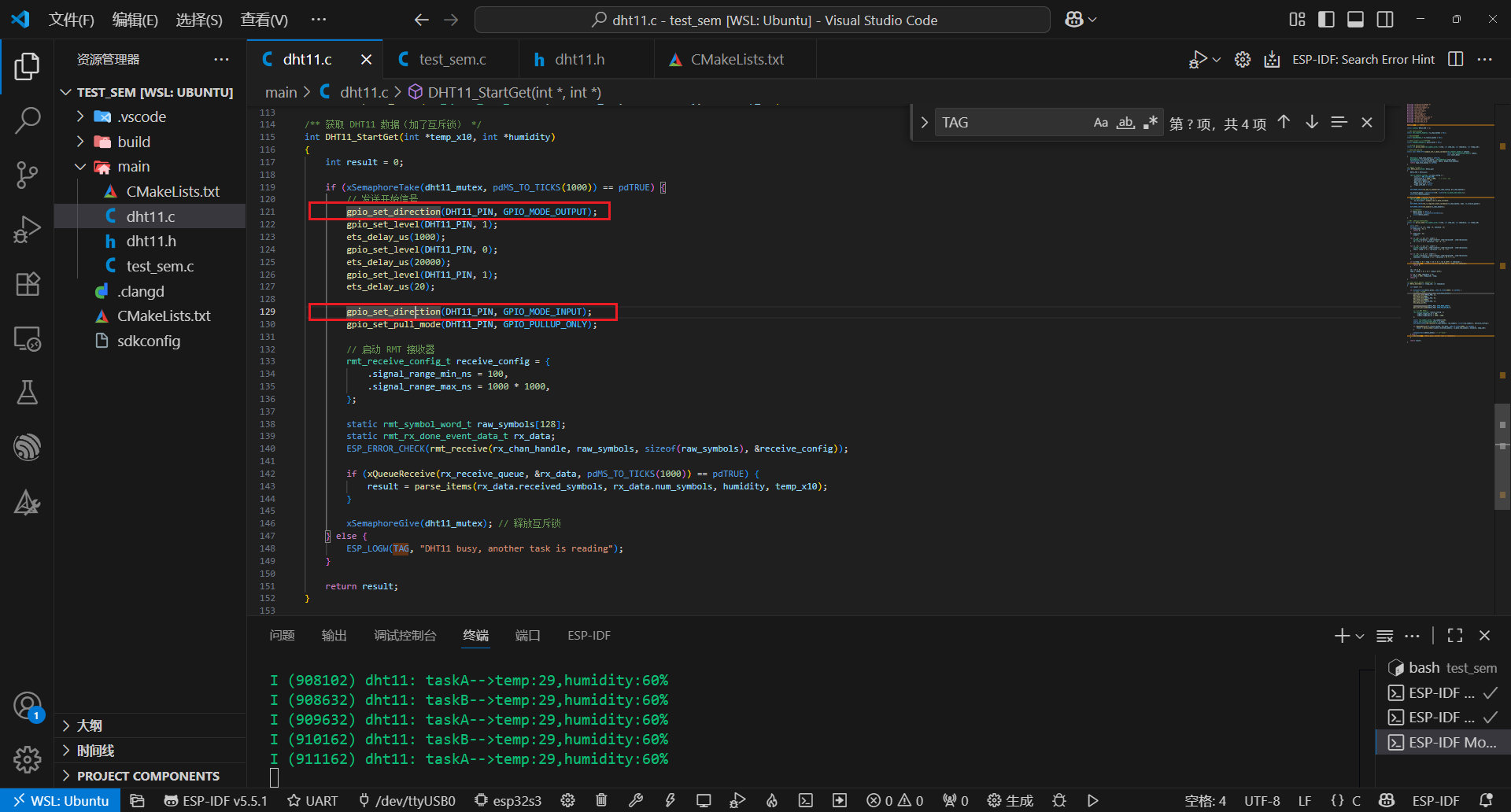Click the status bar lightning flash icon
This screenshot has width=1511, height=812.
click(670, 800)
